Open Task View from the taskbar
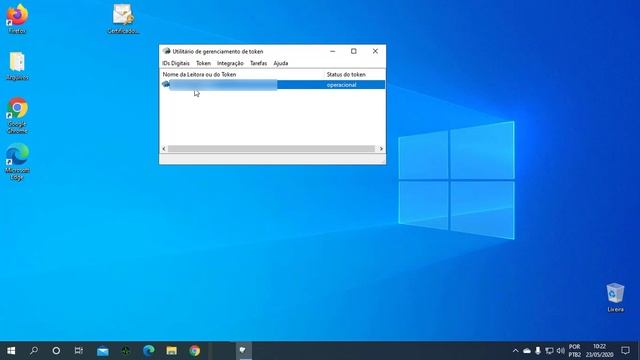The height and width of the screenshot is (360, 640). click(79, 351)
